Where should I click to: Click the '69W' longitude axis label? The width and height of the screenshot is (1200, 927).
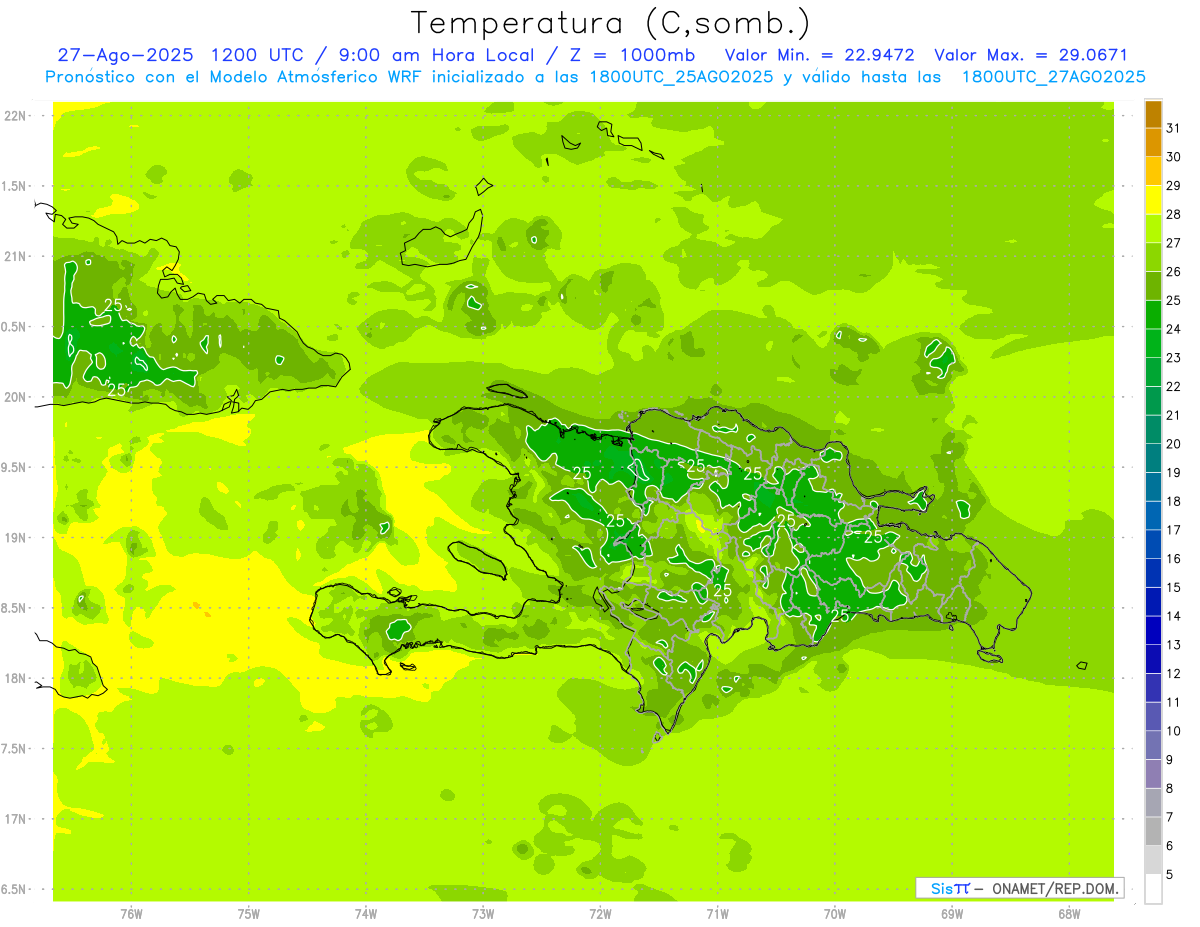point(952,913)
